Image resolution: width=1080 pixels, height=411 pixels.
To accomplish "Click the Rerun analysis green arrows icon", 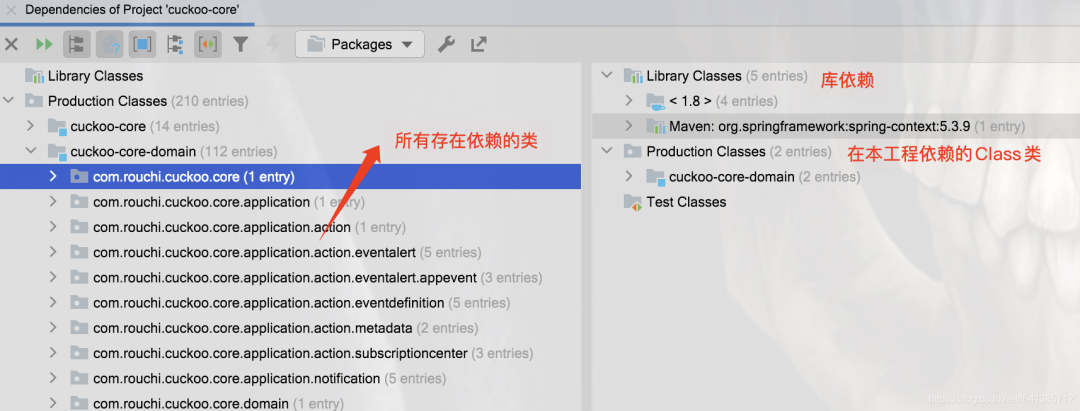I will click(44, 45).
